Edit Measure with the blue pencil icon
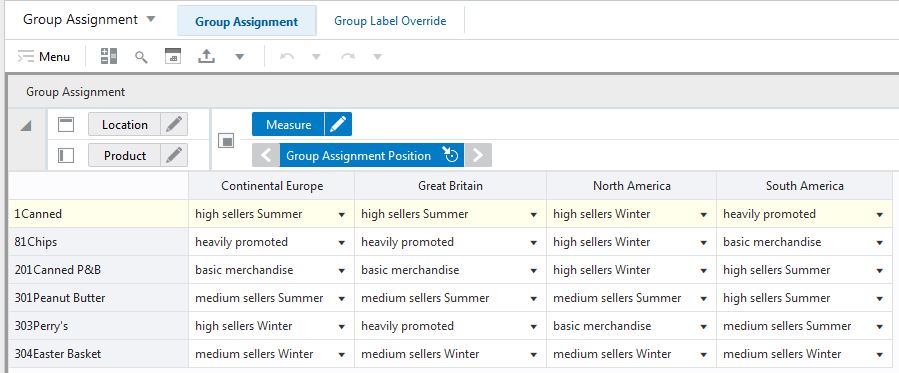This screenshot has width=899, height=373. [338, 124]
